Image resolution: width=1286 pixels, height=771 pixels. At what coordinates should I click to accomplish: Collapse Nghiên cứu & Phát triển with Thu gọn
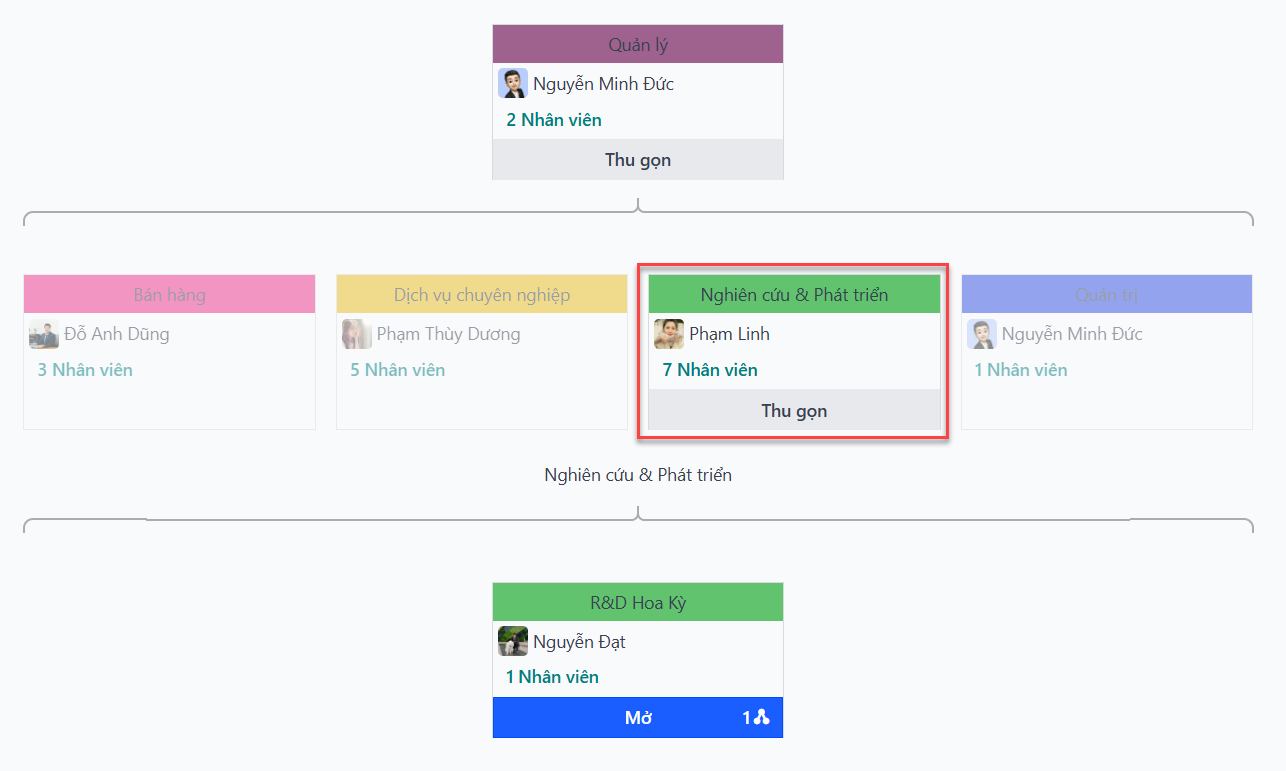794,410
